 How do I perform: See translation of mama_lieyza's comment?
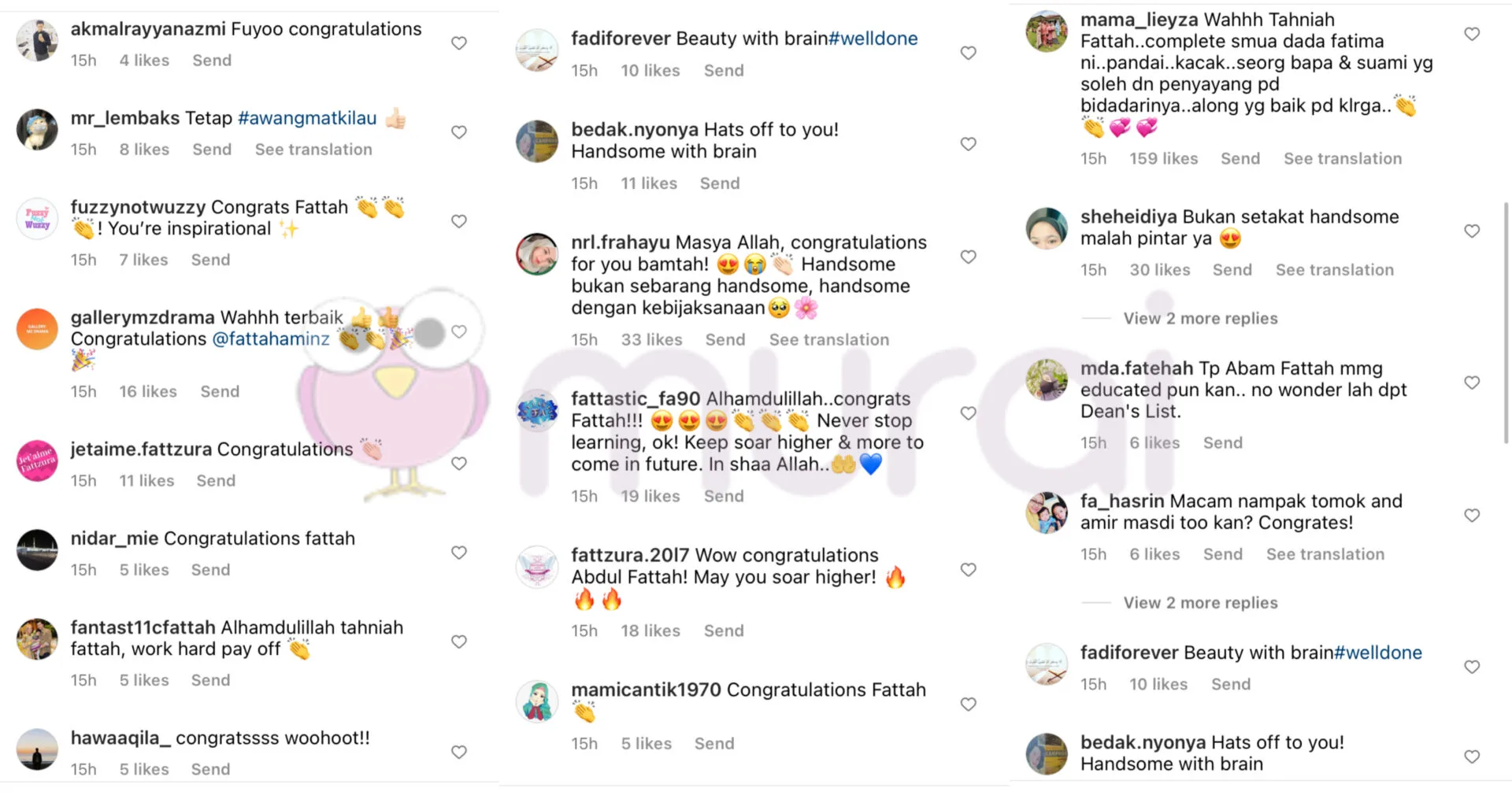tap(1342, 159)
